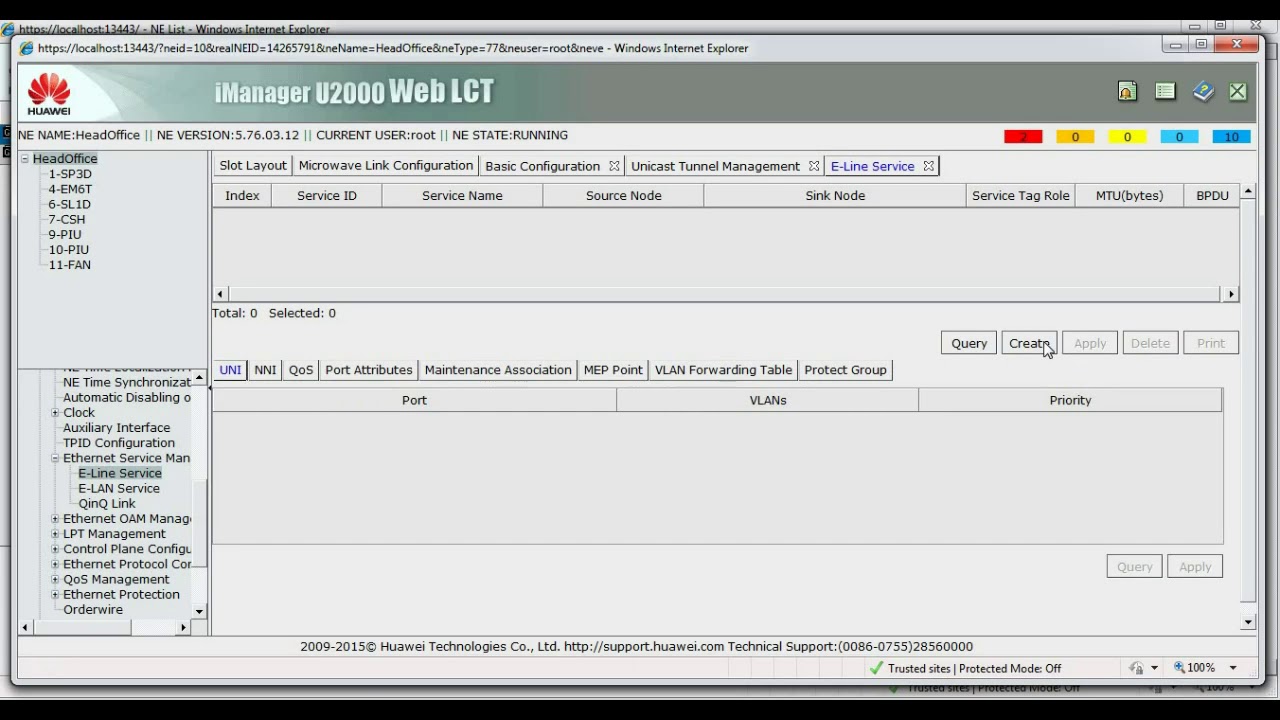The width and height of the screenshot is (1280, 720).
Task: Select the 4-EM6T board in tree
Action: coord(70,189)
